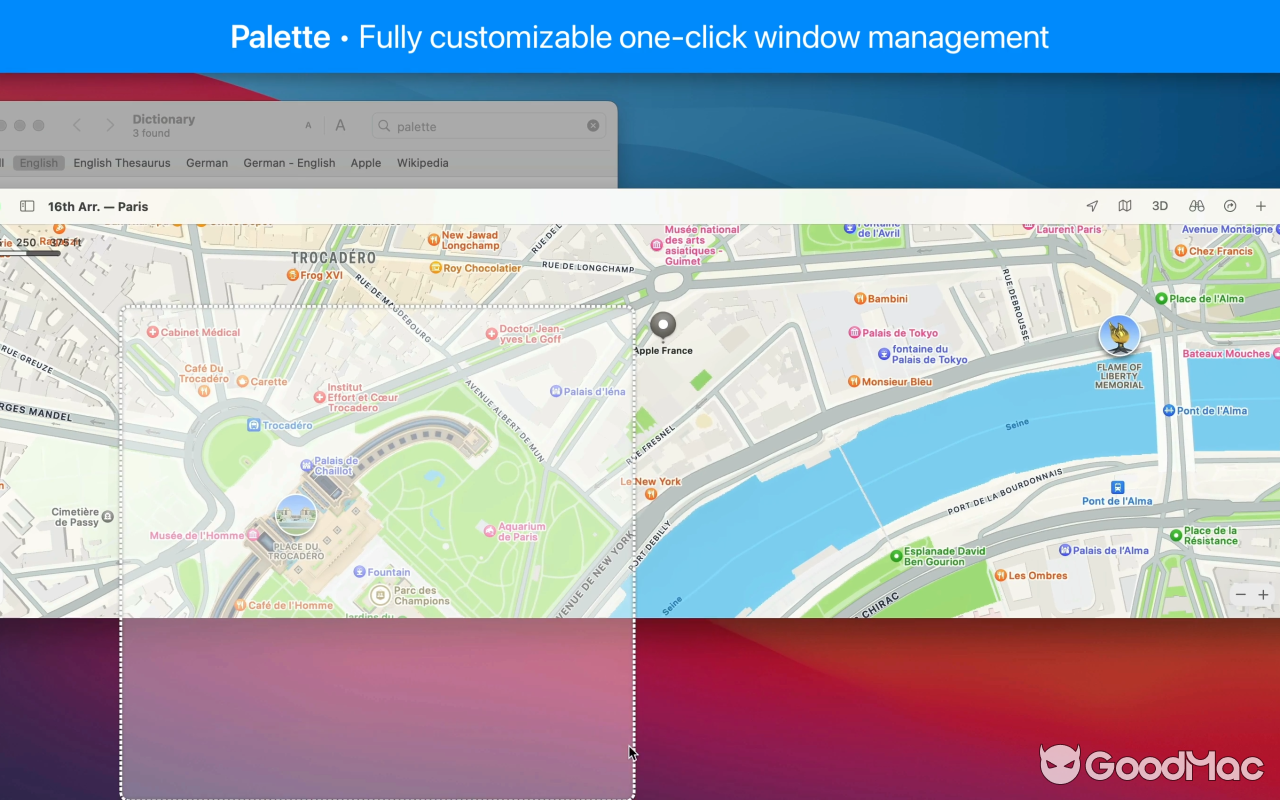Viewport: 1280px width, 800px height.
Task: Click the Place du Trocadéro landmark icon
Action: 296,515
